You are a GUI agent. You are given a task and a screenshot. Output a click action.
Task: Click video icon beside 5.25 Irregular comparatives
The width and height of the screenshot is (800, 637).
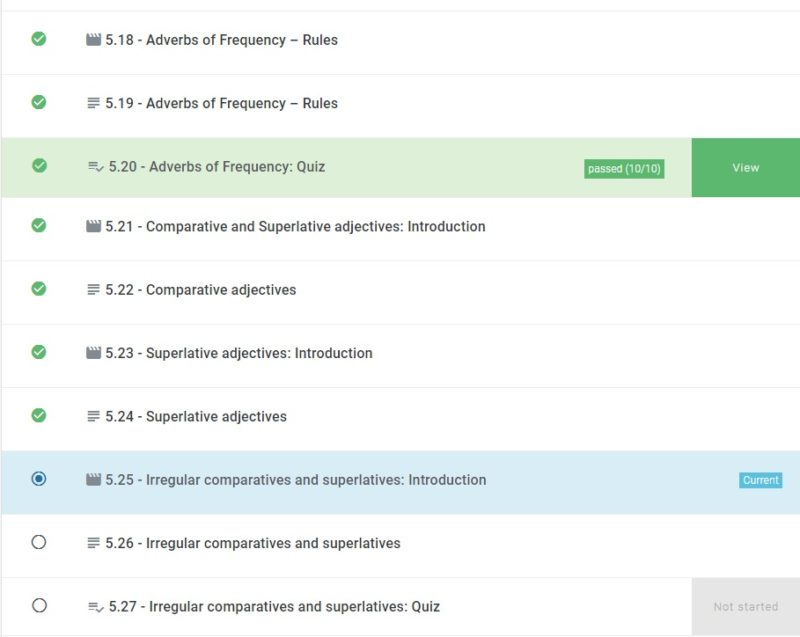[x=93, y=480]
